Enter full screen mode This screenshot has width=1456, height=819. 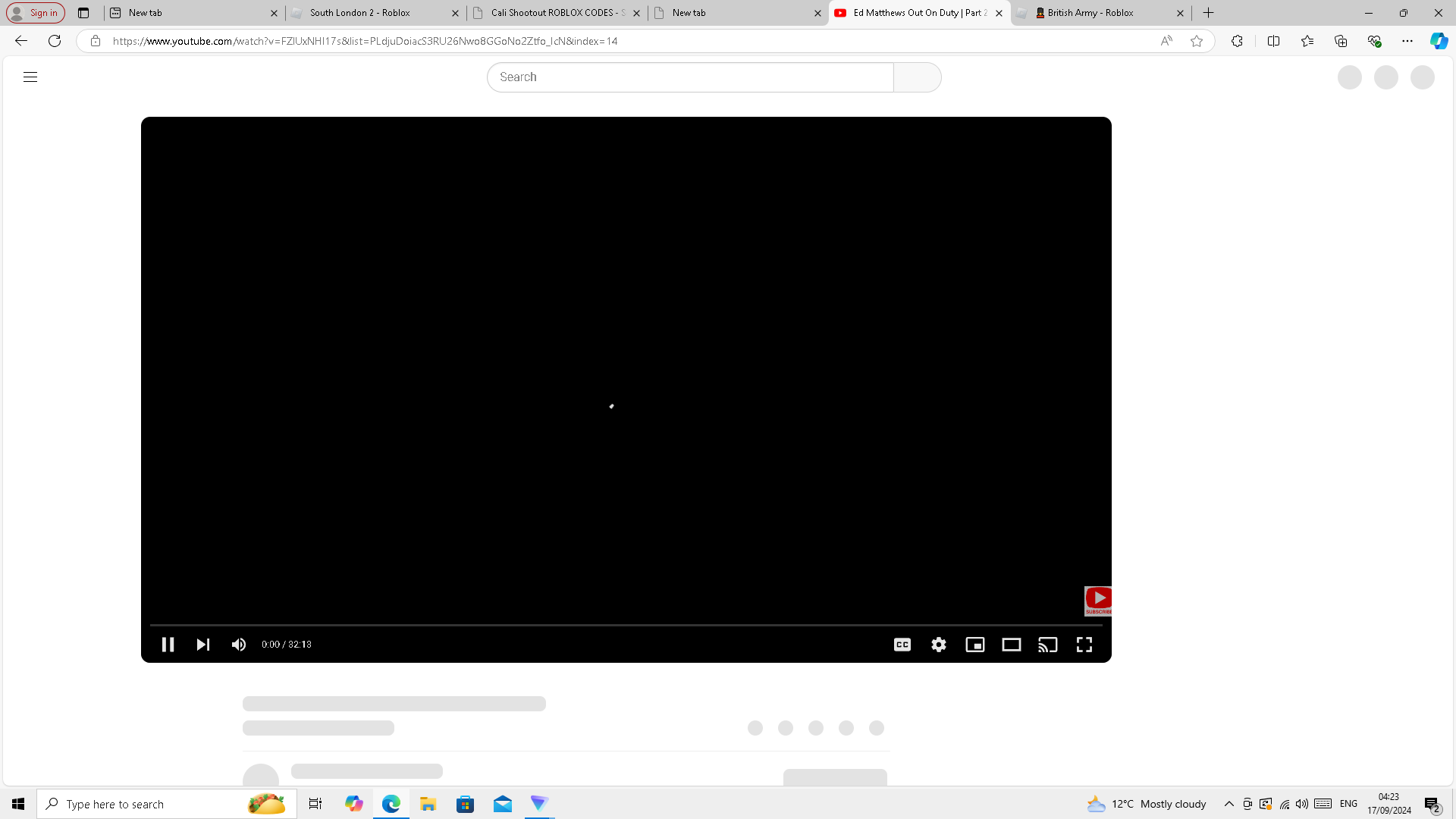pyautogui.click(x=1084, y=645)
